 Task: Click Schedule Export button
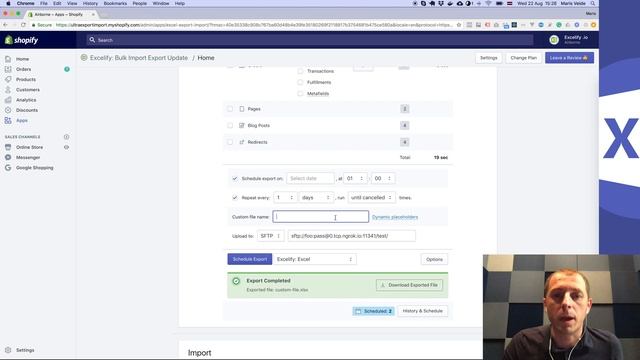[x=250, y=259]
